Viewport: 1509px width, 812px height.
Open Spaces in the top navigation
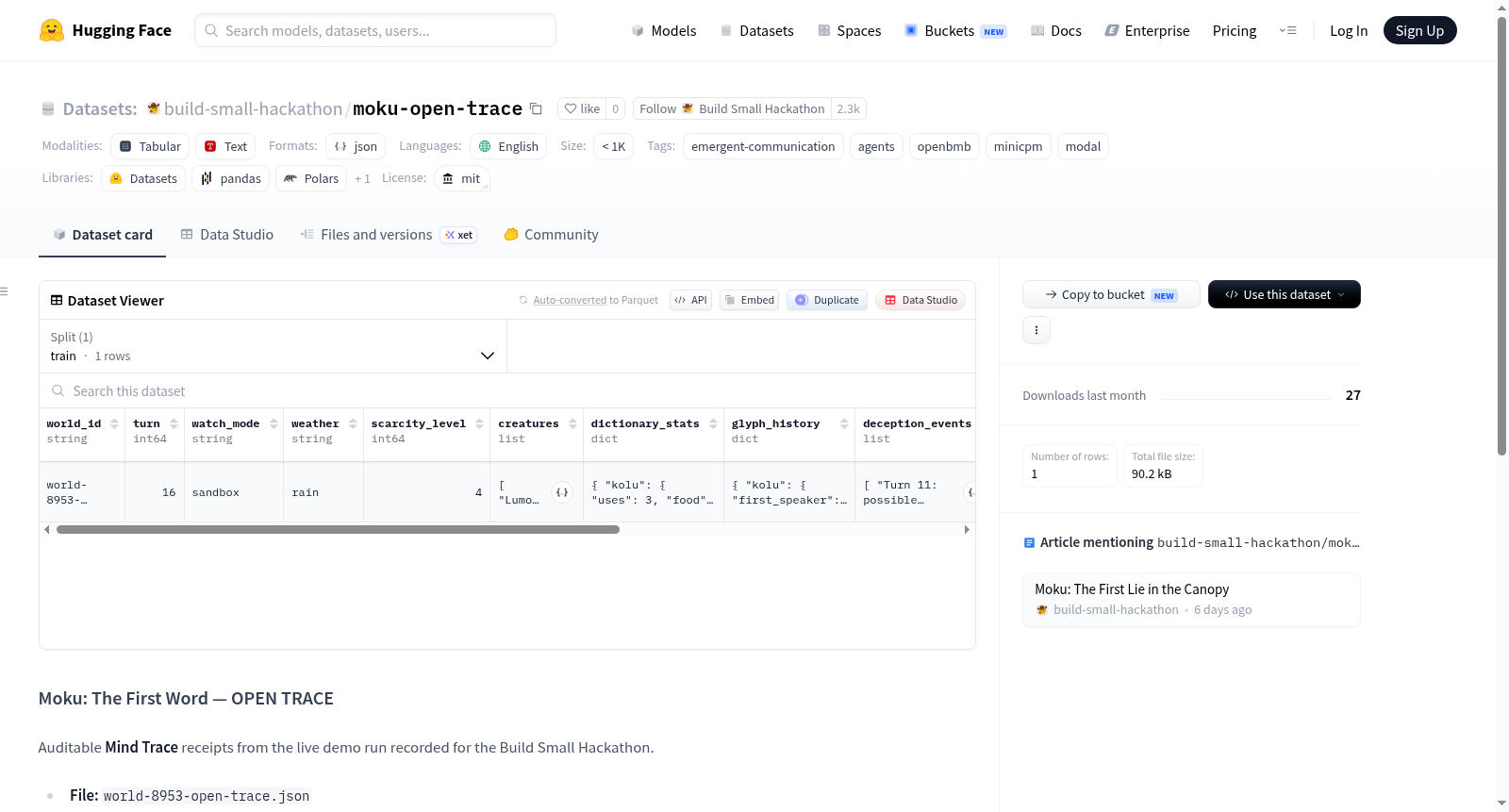tap(850, 30)
